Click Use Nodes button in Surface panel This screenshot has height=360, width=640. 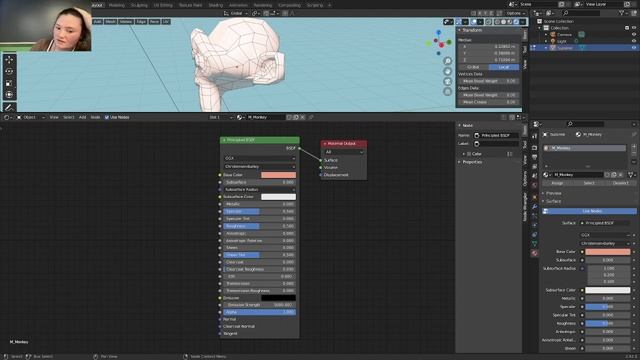[589, 211]
